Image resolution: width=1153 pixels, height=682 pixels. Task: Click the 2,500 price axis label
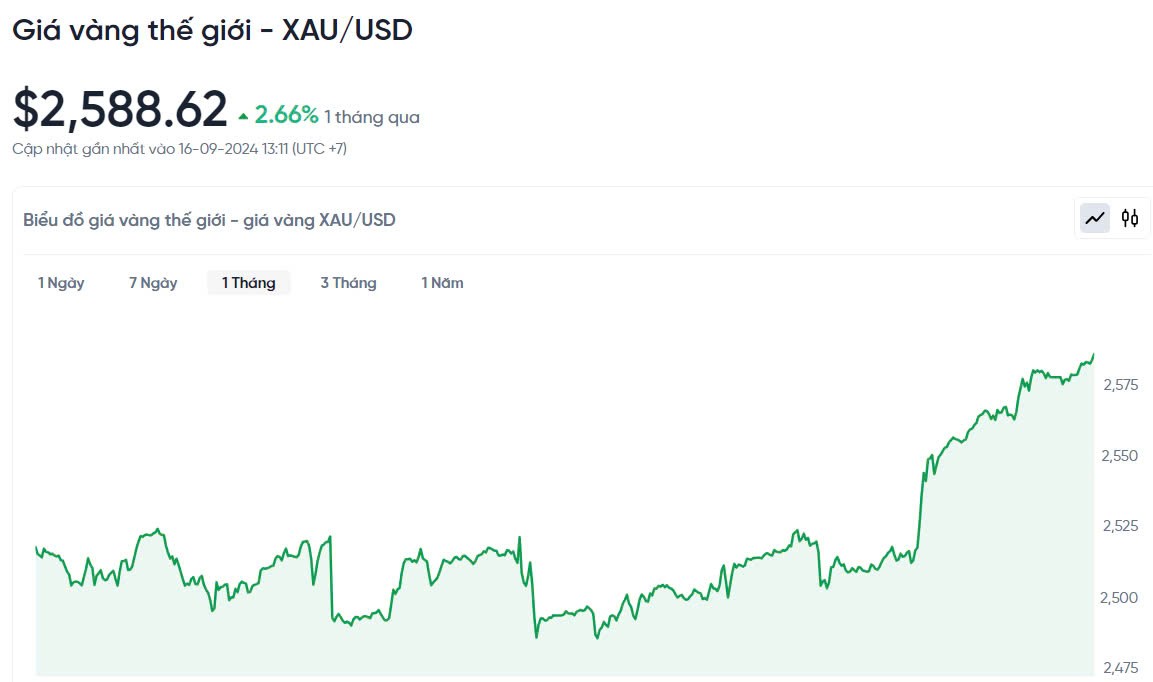tap(1120, 597)
